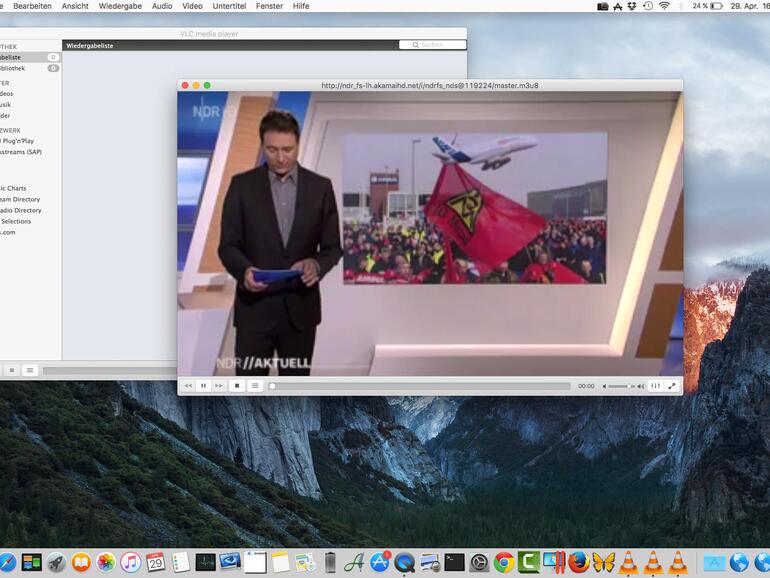Launch Firefox from the dock
The width and height of the screenshot is (770, 578).
(579, 563)
